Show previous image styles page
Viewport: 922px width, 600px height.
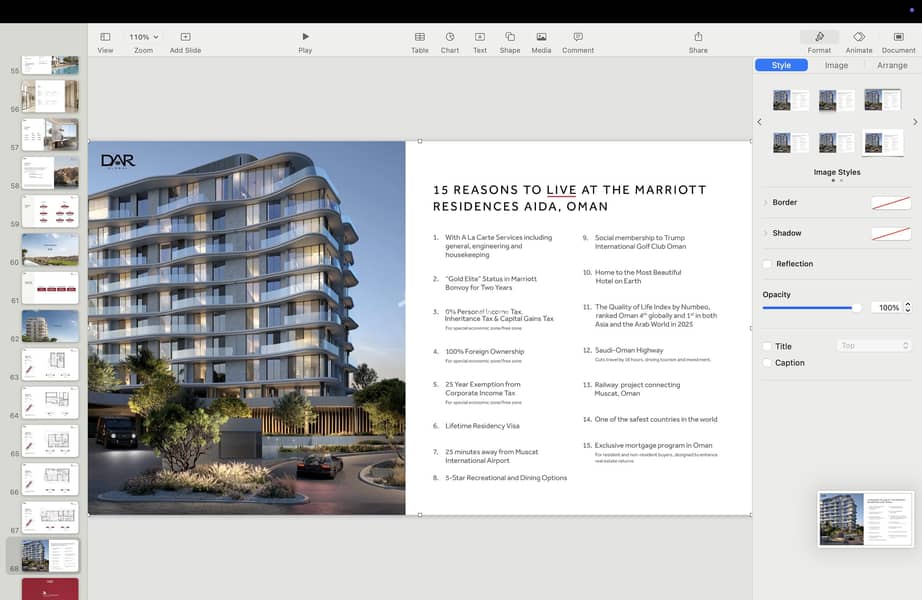[x=759, y=122]
